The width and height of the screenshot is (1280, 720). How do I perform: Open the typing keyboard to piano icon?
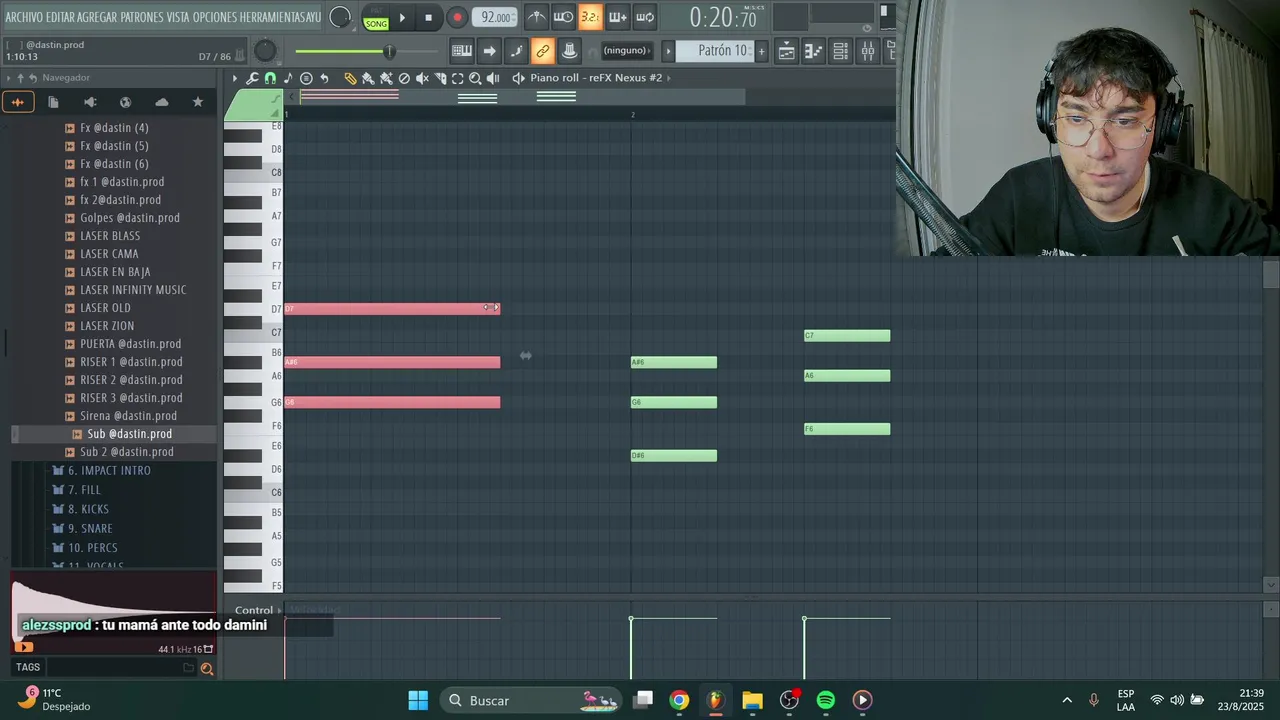(x=462, y=51)
